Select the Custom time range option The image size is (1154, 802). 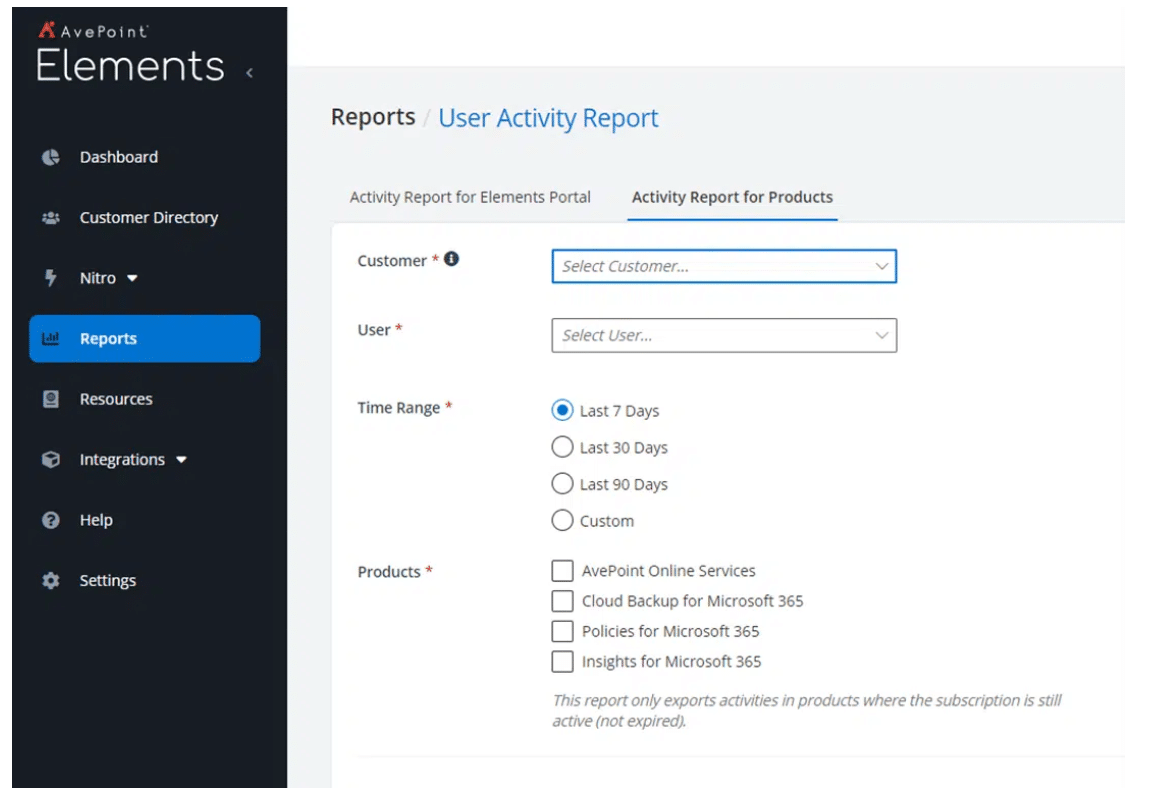pos(563,521)
